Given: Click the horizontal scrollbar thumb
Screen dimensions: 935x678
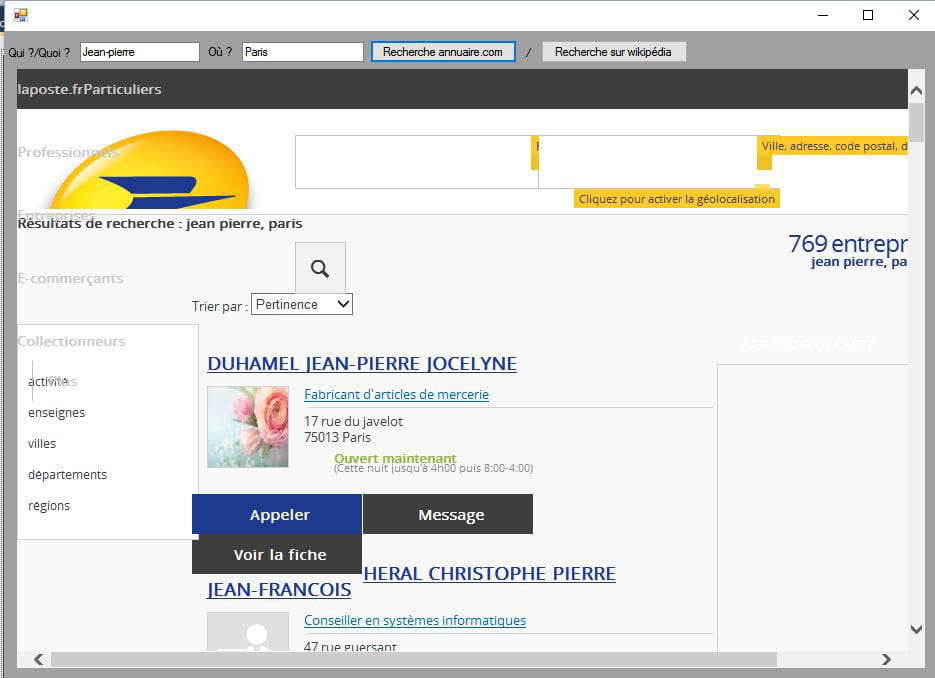Looking at the screenshot, I should 414,659.
